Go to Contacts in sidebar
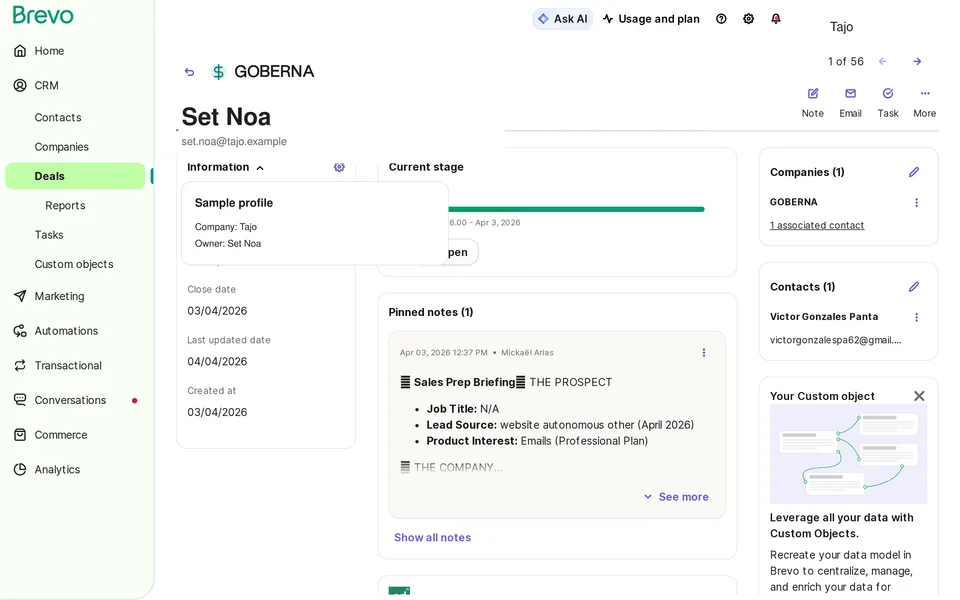 click(58, 117)
